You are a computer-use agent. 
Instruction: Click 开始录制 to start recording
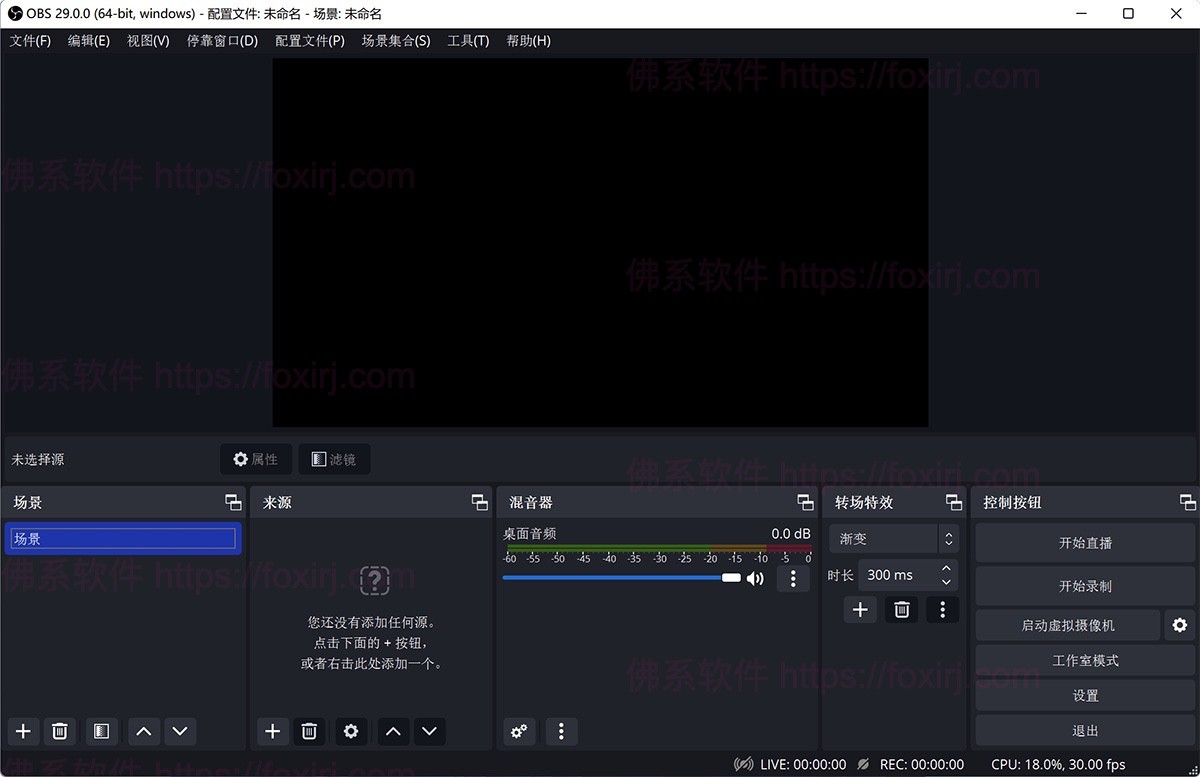point(1085,586)
